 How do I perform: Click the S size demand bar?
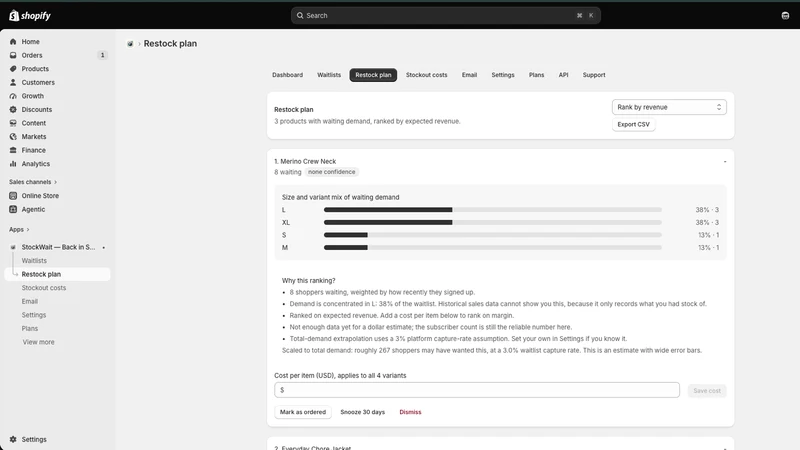point(492,235)
